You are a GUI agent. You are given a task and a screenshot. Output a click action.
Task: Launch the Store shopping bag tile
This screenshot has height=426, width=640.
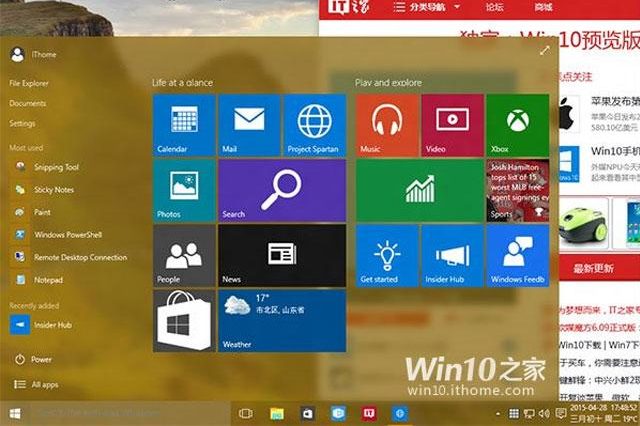[x=184, y=321]
